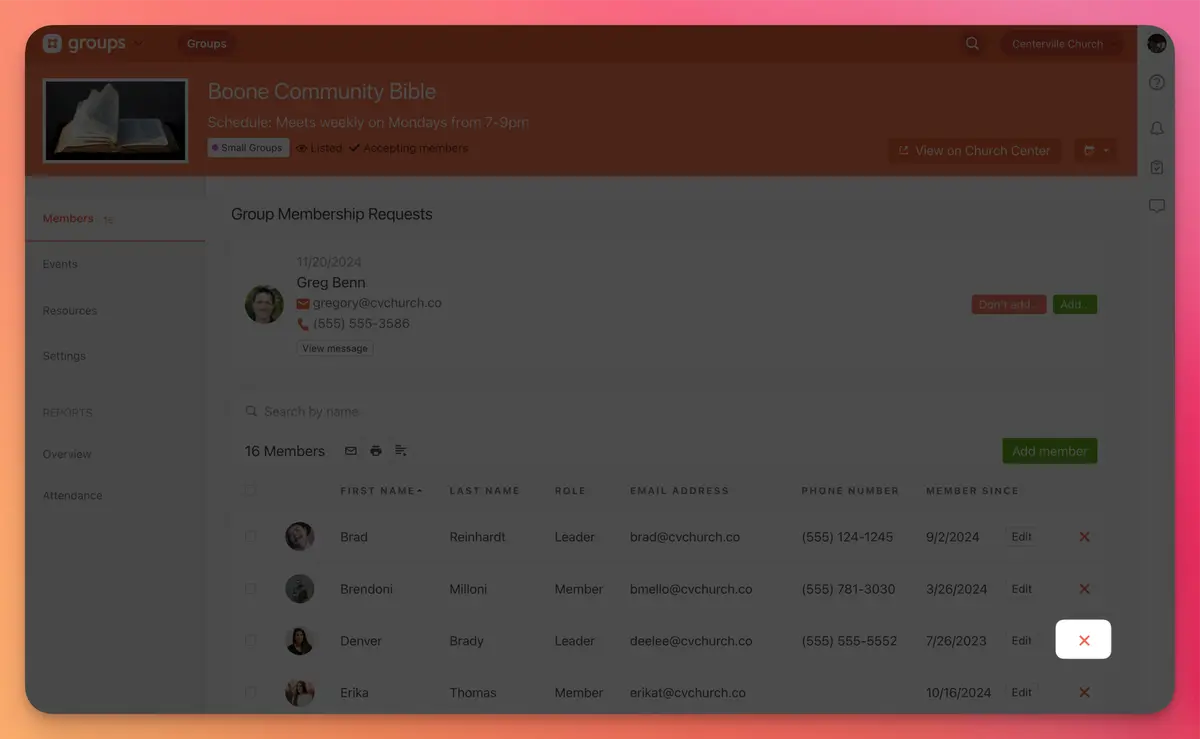
Task: Open Brendoni Milloni's avatar photo
Action: (x=300, y=589)
